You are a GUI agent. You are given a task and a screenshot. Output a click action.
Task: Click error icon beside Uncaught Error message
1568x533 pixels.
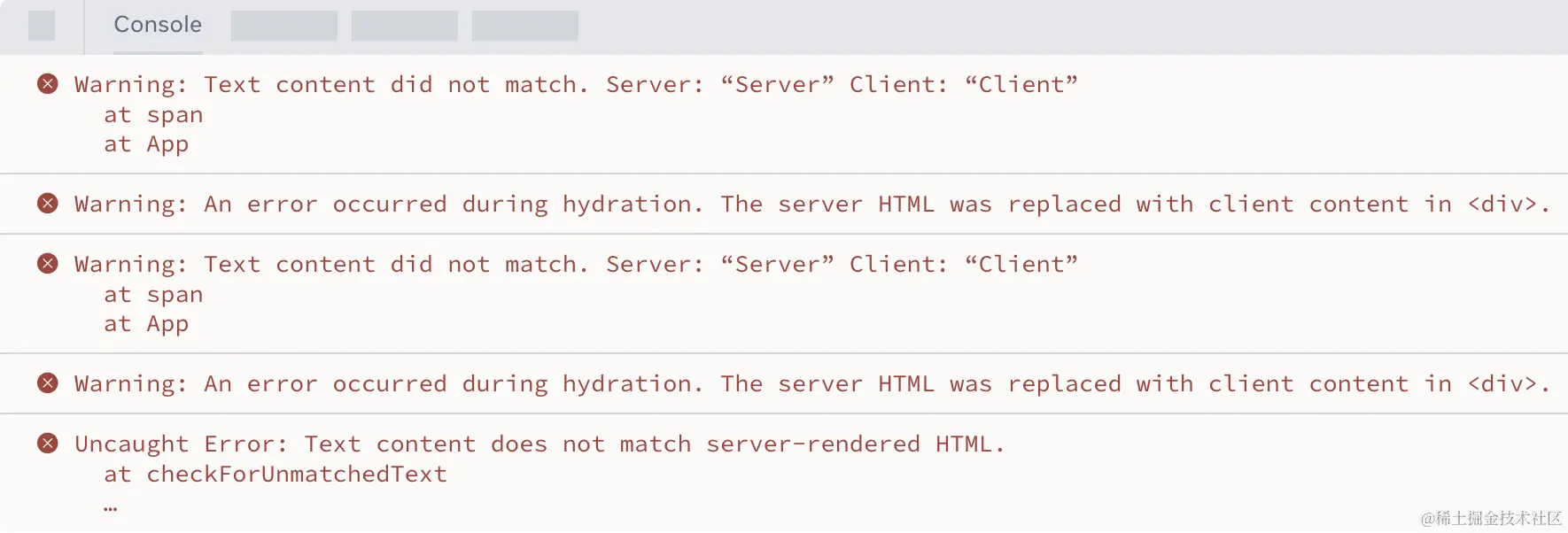pyautogui.click(x=48, y=444)
